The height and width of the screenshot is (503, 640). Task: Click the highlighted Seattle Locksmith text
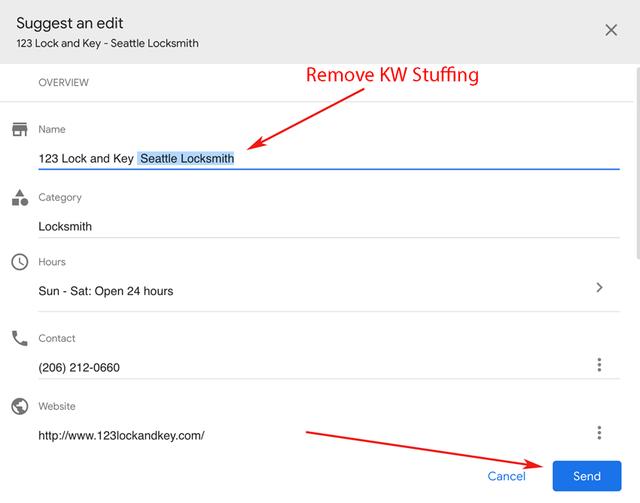187,158
